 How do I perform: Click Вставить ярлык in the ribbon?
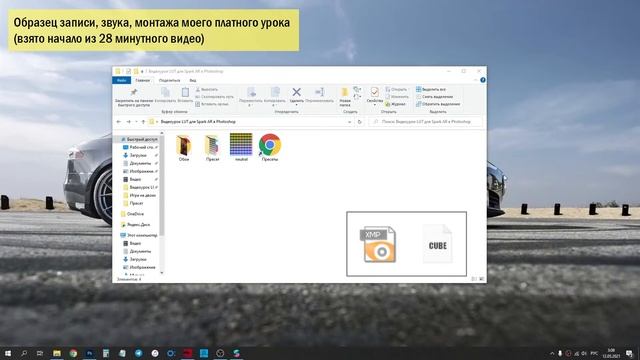(x=212, y=104)
